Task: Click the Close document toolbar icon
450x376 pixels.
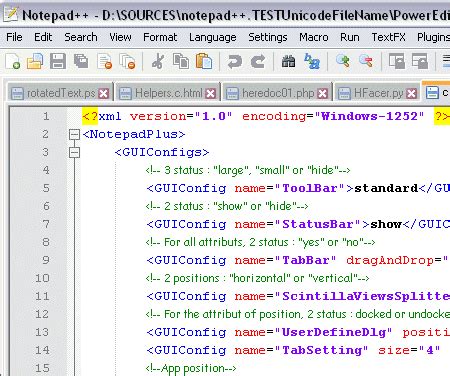Action: tap(104, 62)
